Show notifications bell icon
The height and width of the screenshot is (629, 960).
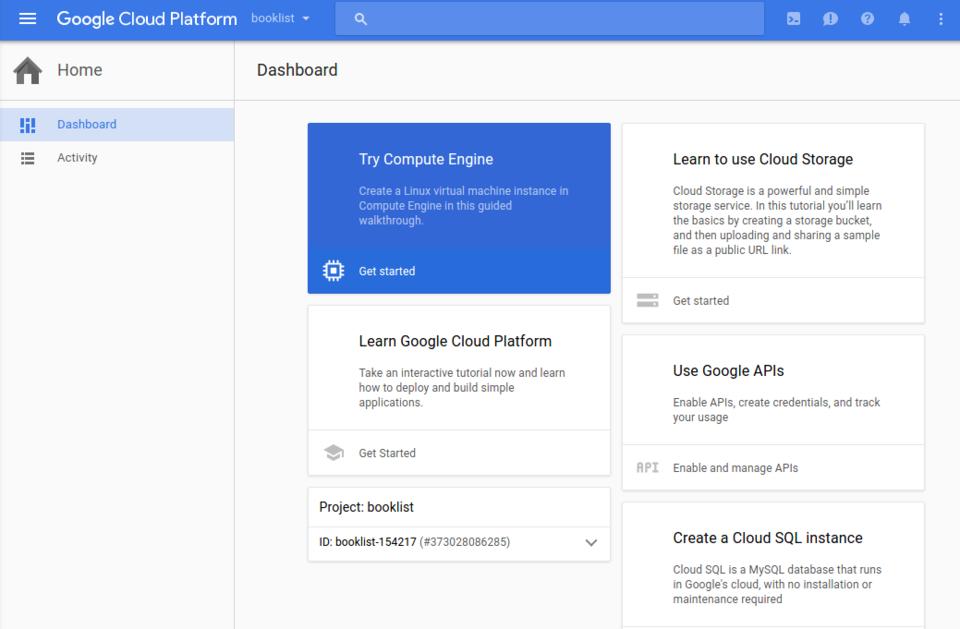click(904, 19)
